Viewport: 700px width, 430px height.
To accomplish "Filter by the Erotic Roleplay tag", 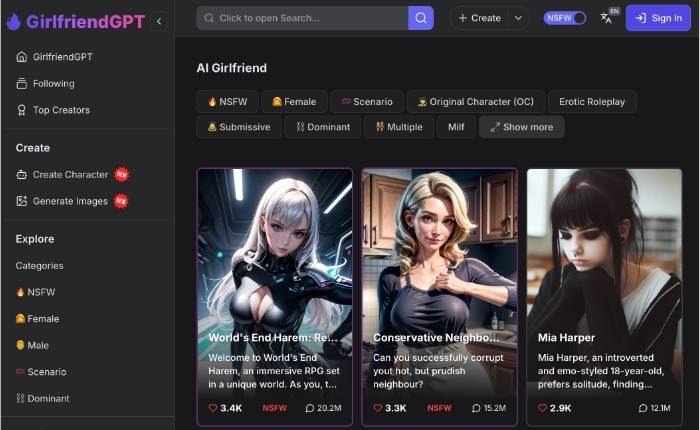I will pos(592,102).
